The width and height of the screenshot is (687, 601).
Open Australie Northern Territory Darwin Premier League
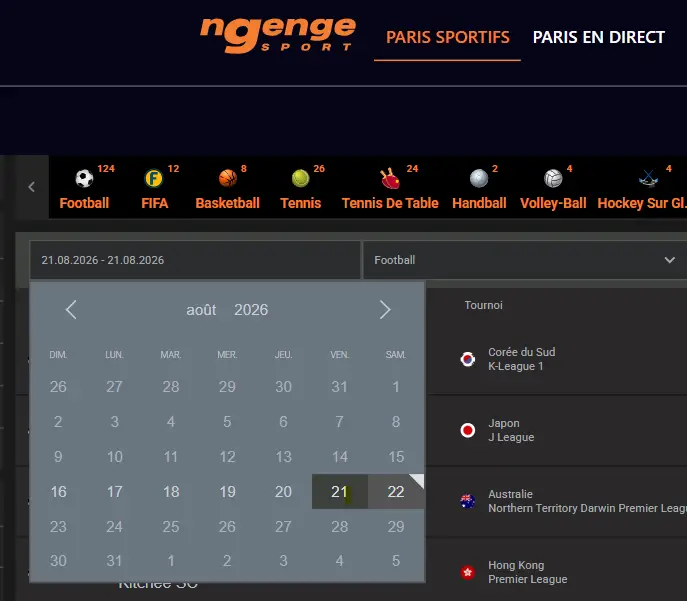(x=587, y=501)
